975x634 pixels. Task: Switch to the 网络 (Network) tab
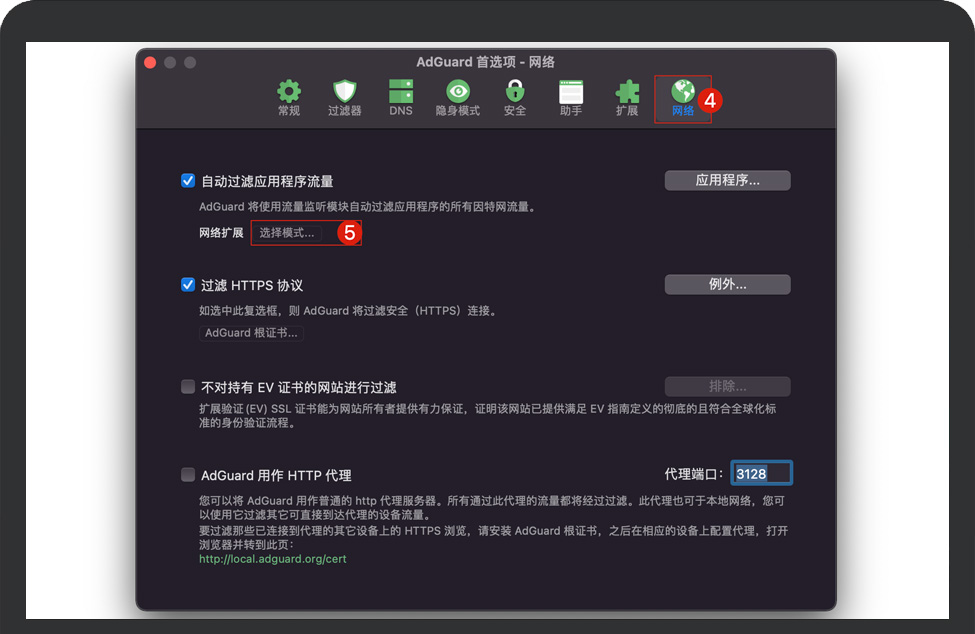tap(683, 97)
